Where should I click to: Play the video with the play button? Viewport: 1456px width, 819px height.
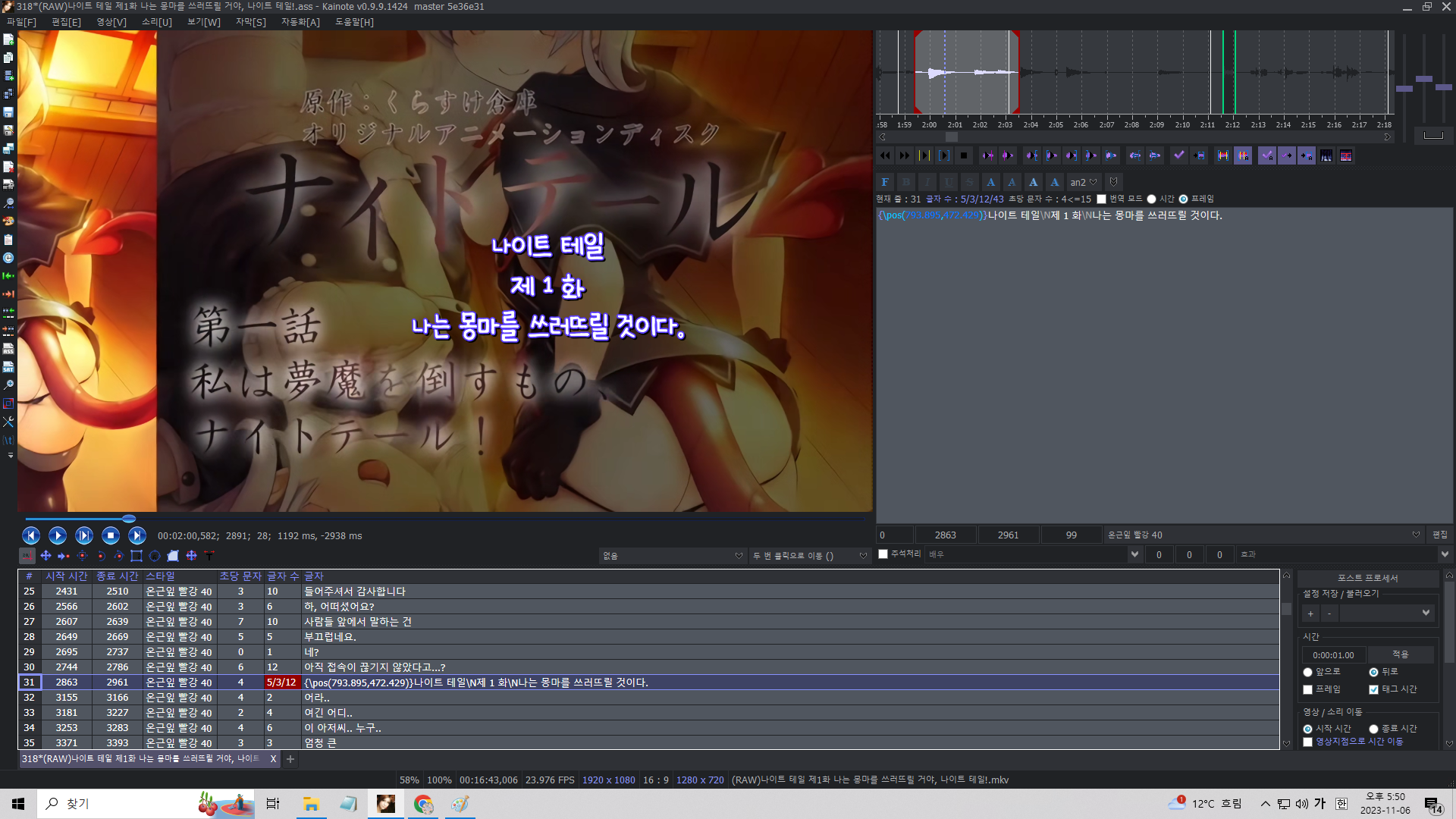point(58,535)
